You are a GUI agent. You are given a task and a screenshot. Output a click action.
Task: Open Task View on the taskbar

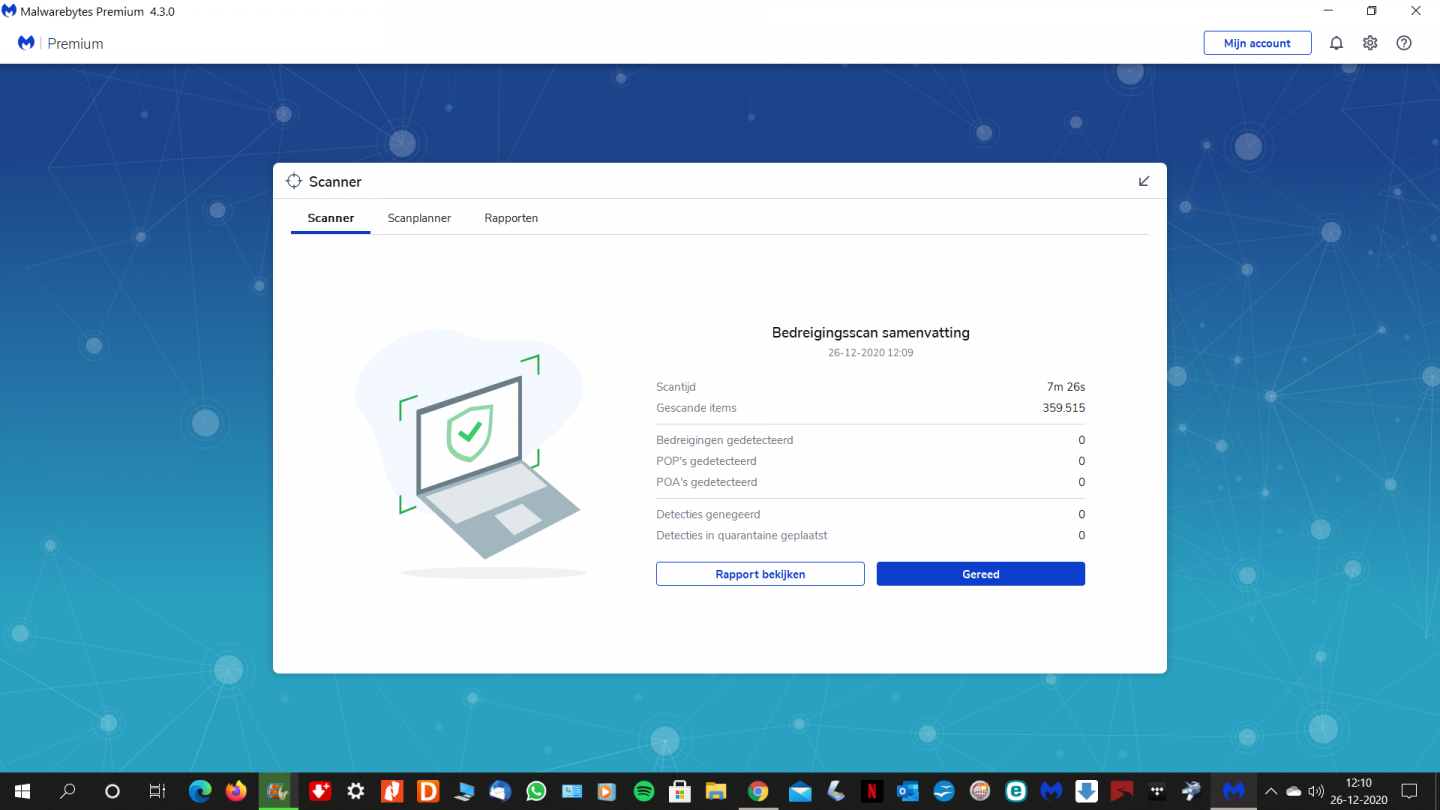tap(157, 791)
